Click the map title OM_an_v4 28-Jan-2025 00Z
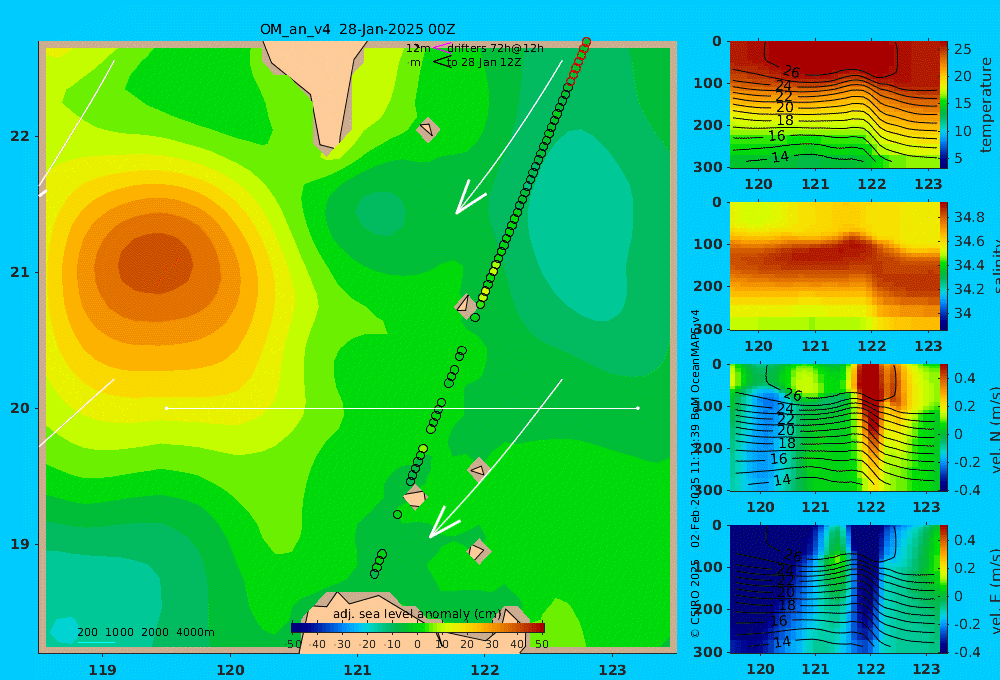Image resolution: width=1000 pixels, height=680 pixels. [x=357, y=29]
